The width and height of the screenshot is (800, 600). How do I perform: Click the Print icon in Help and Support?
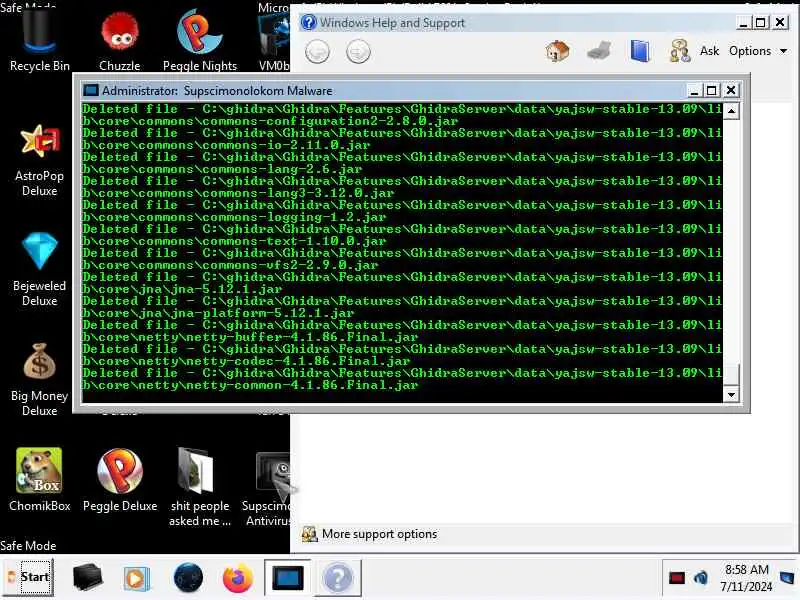599,51
